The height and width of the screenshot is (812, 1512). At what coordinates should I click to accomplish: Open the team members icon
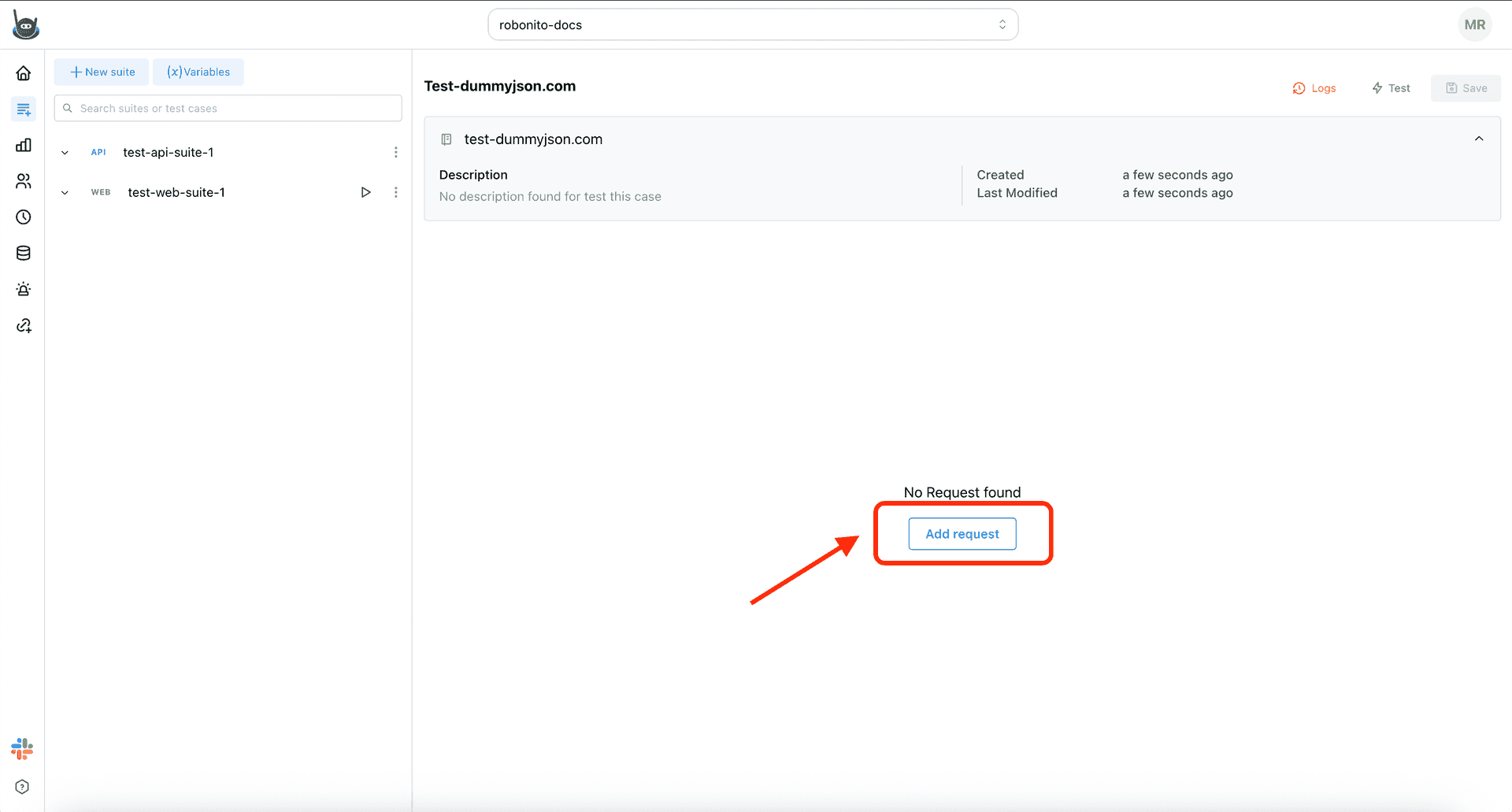pos(24,181)
